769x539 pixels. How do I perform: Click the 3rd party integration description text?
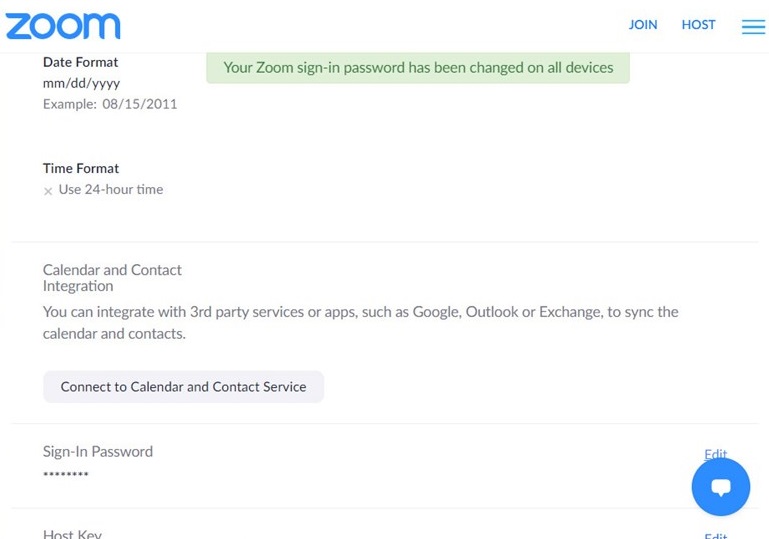pos(360,322)
